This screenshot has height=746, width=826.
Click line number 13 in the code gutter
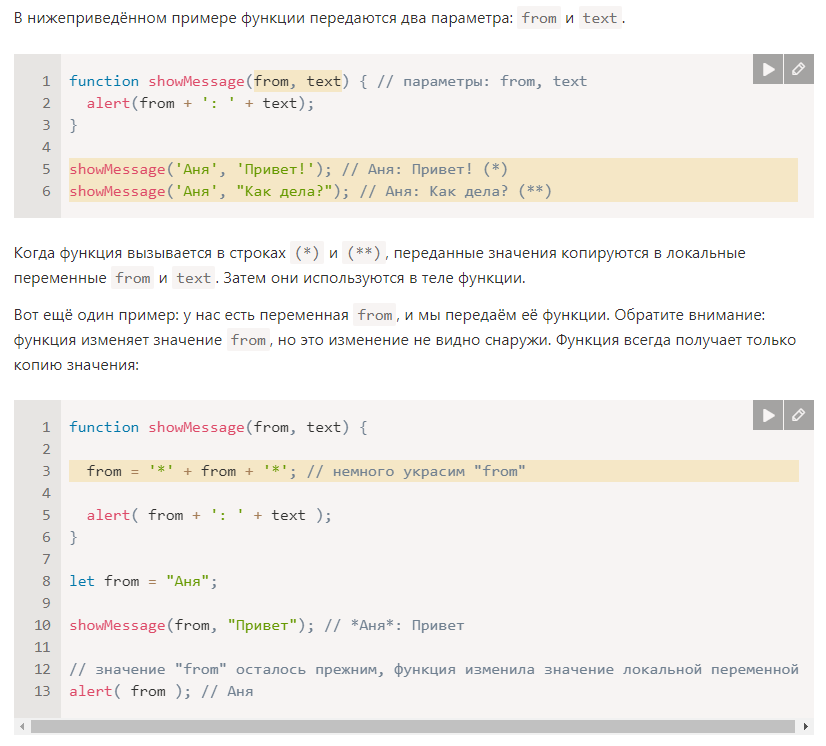pyautogui.click(x=42, y=691)
